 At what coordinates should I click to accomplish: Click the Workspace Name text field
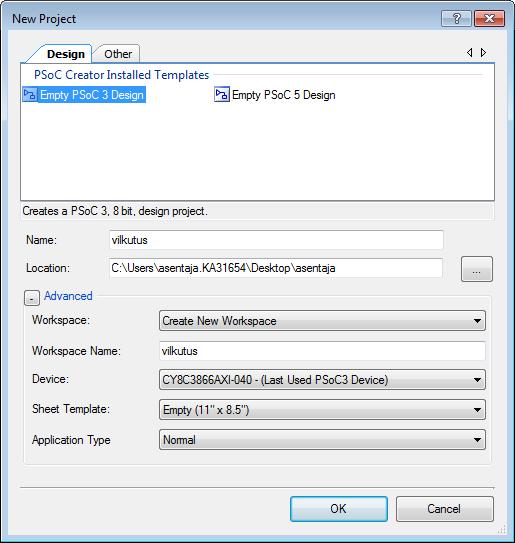[x=322, y=351]
